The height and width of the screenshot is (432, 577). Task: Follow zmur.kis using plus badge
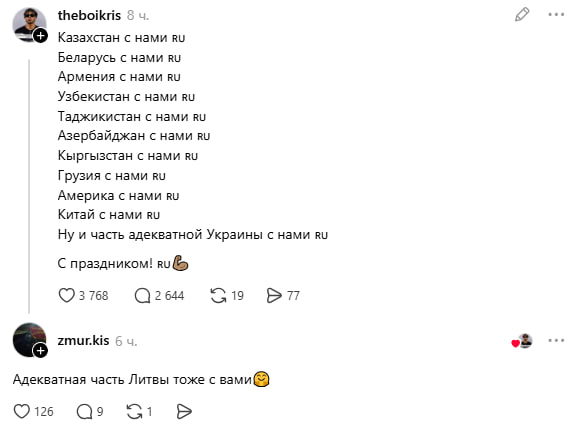pyautogui.click(x=40, y=351)
